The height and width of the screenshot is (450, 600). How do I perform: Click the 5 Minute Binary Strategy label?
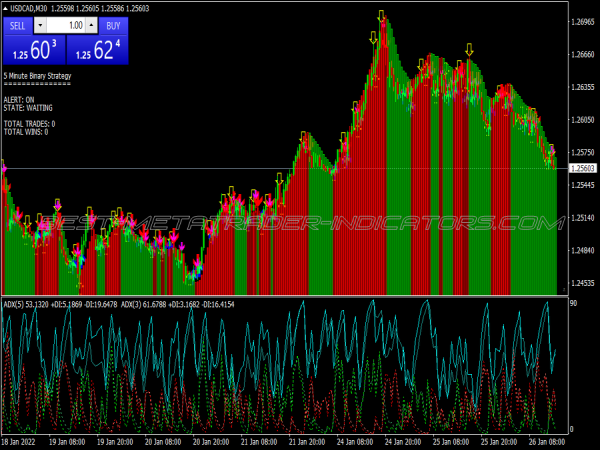pyautogui.click(x=38, y=76)
